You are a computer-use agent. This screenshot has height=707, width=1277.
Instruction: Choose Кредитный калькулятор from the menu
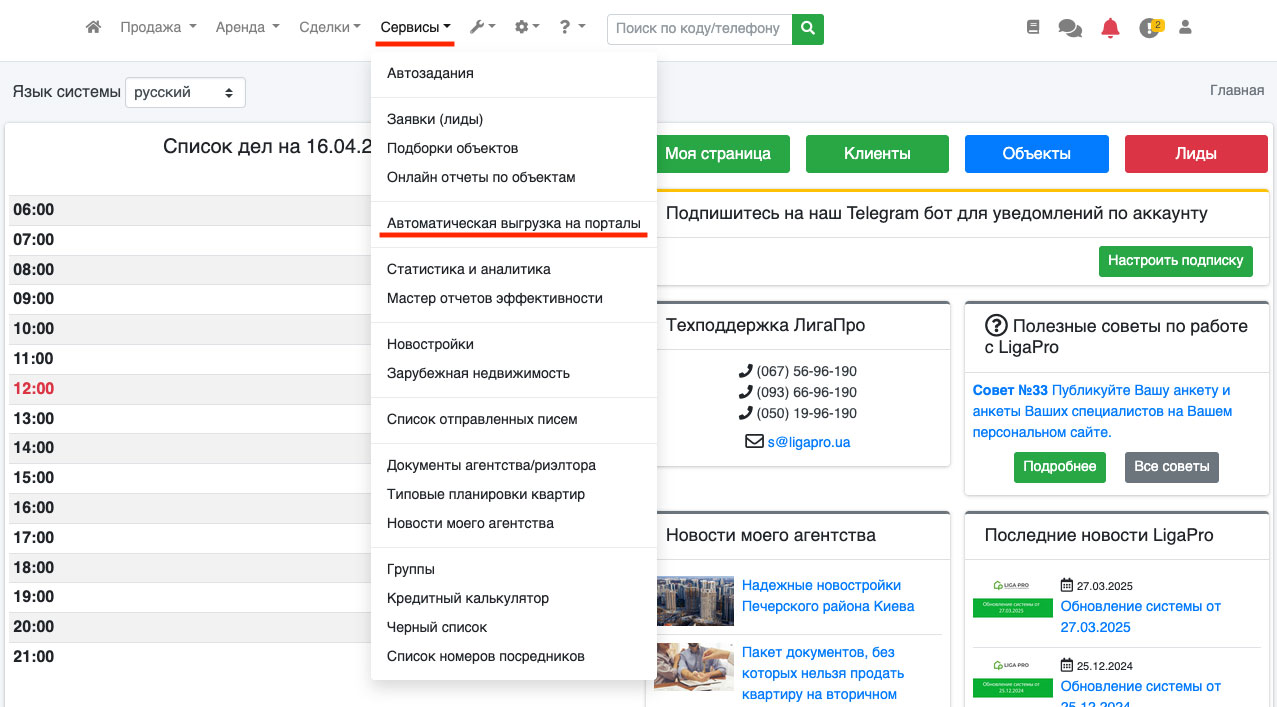pyautogui.click(x=467, y=598)
